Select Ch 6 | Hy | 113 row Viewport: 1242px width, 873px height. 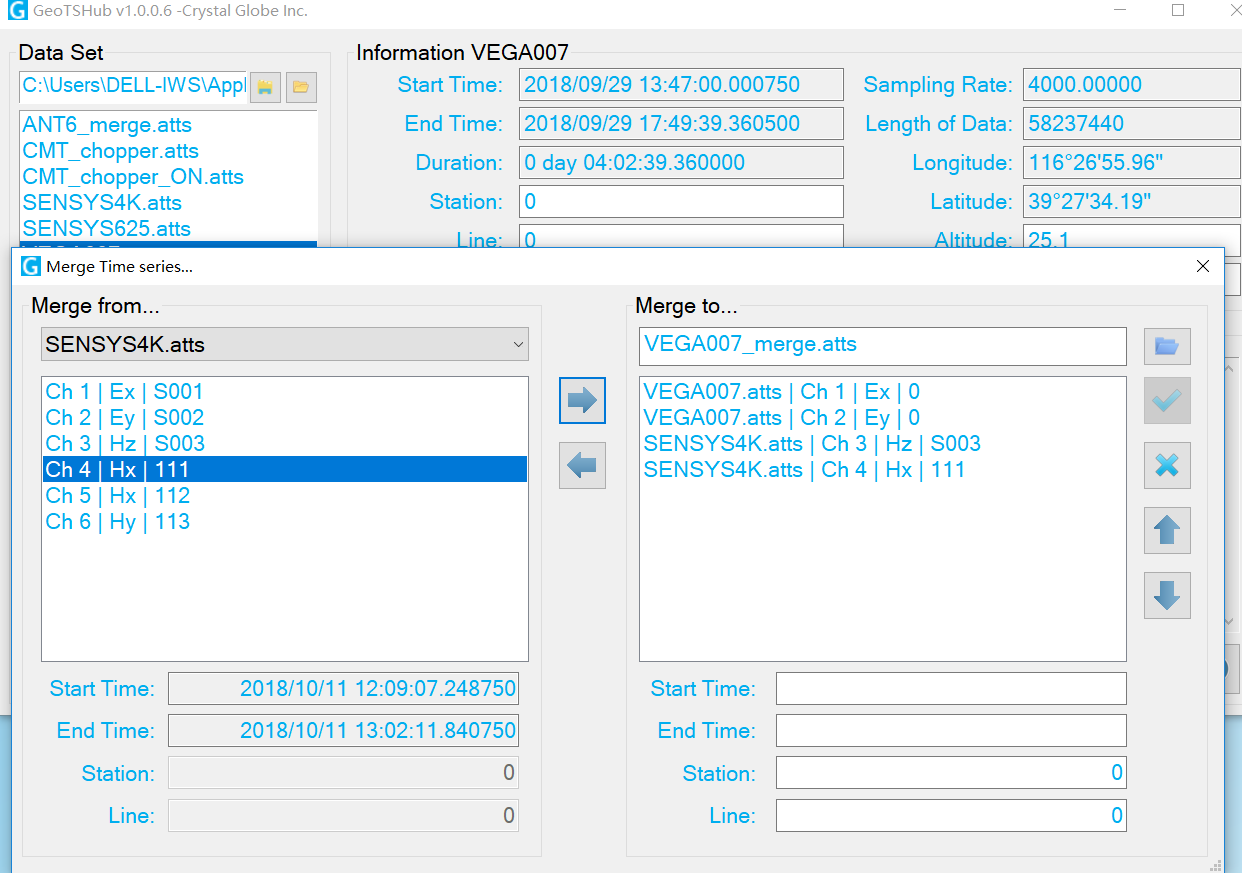(285, 522)
